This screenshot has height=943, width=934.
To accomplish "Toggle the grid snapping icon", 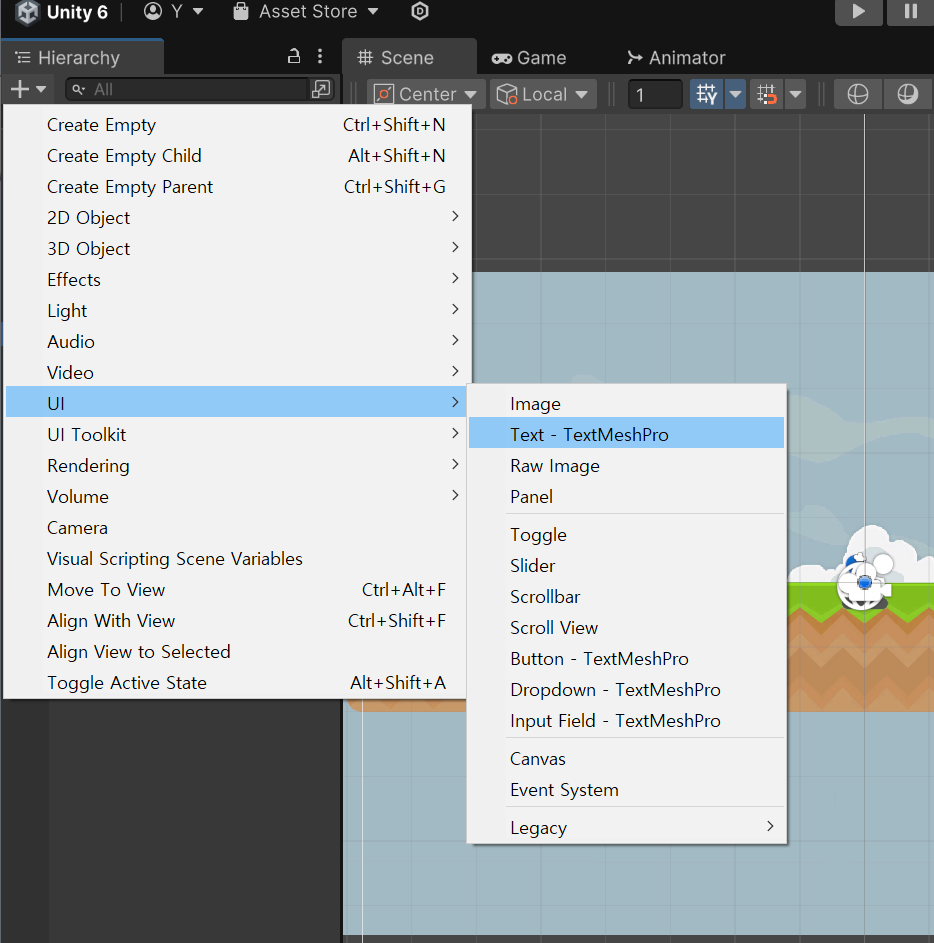I will 766,94.
